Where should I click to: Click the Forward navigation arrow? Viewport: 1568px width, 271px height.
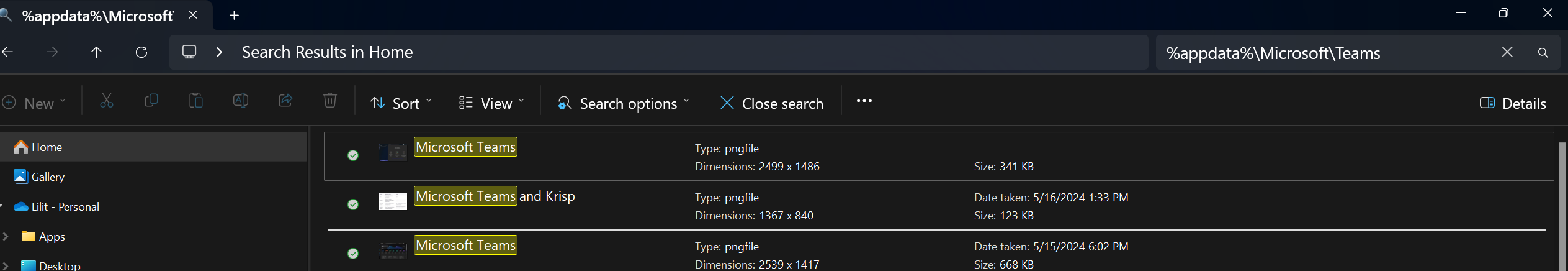coord(52,52)
